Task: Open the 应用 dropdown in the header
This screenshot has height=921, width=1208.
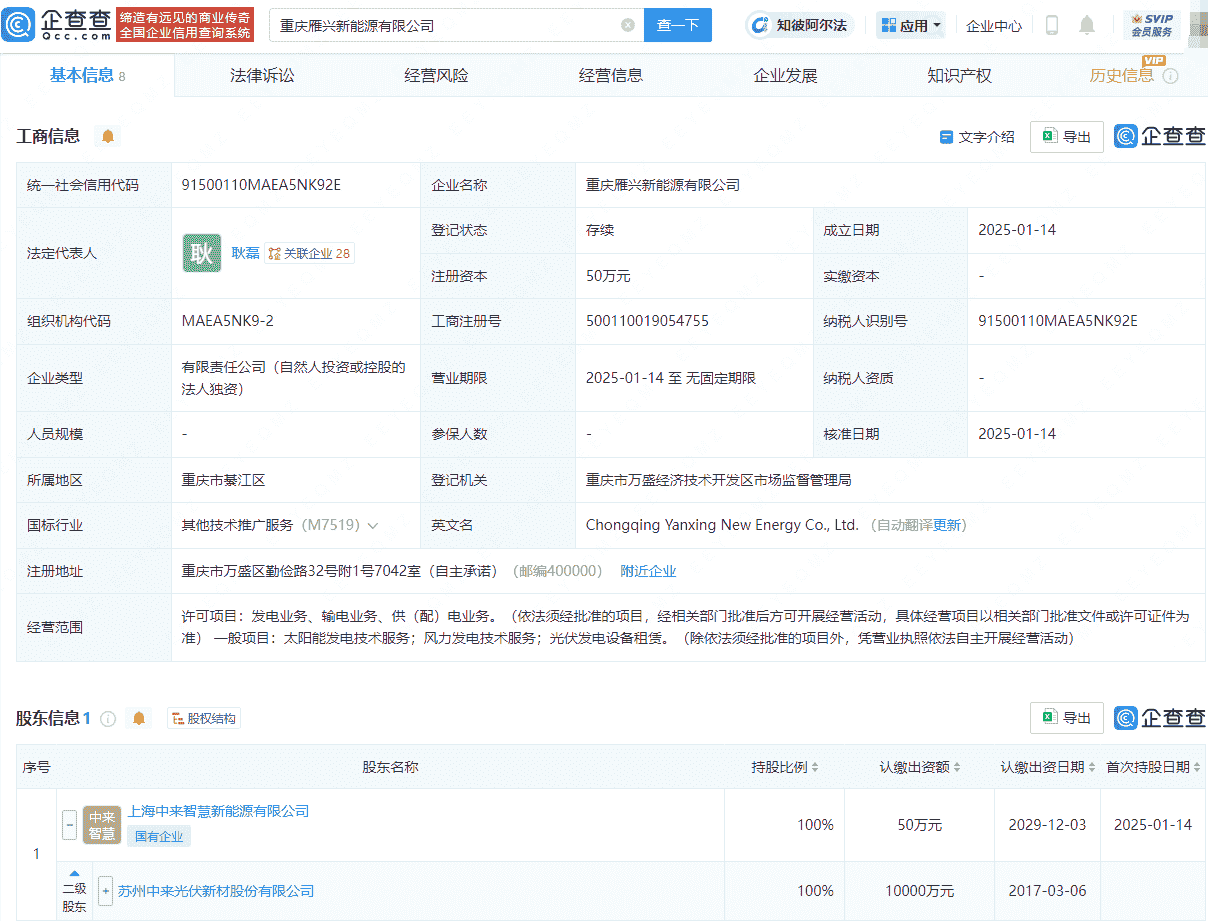Action: (x=910, y=24)
